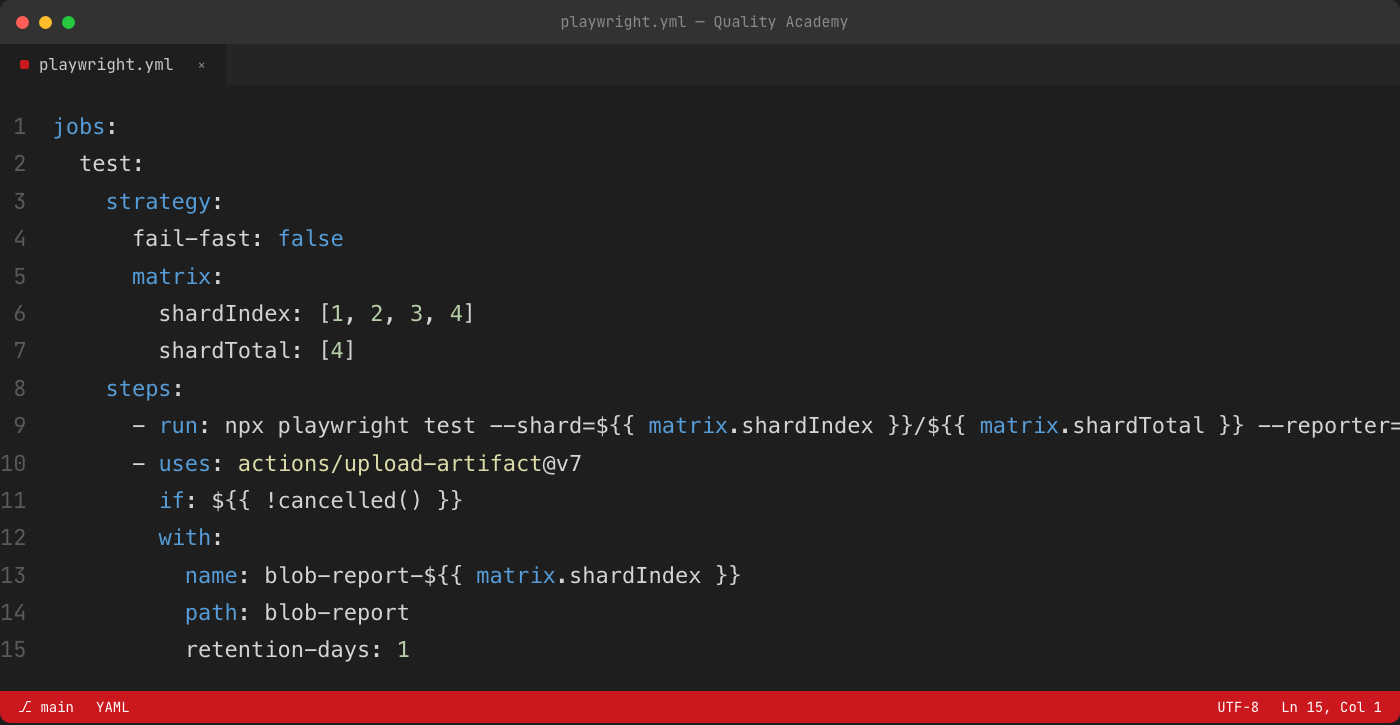Place cursor in shardIndex array
This screenshot has height=725, width=1400.
click(x=397, y=314)
